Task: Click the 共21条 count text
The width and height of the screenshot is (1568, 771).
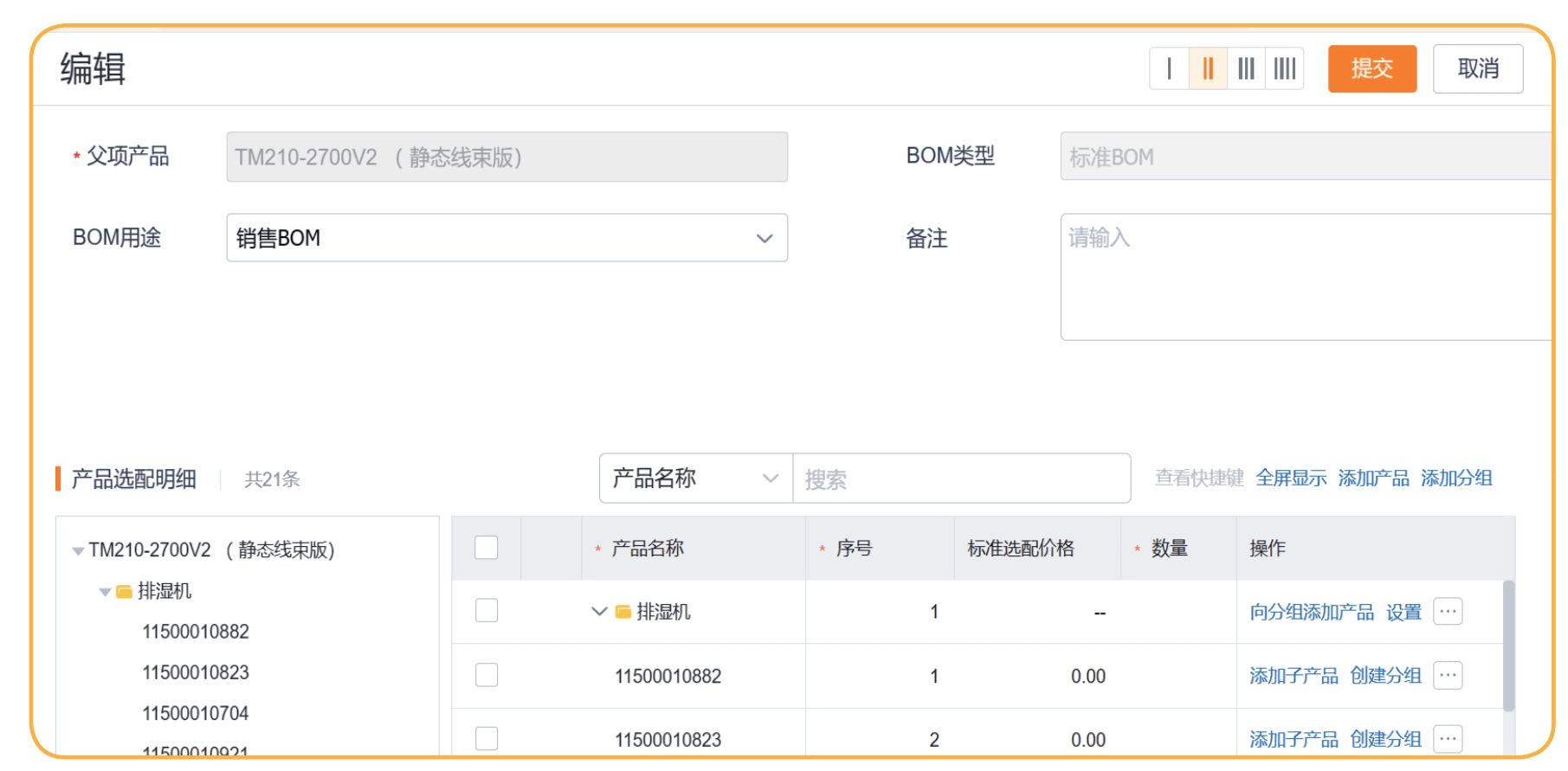Action: [x=272, y=479]
